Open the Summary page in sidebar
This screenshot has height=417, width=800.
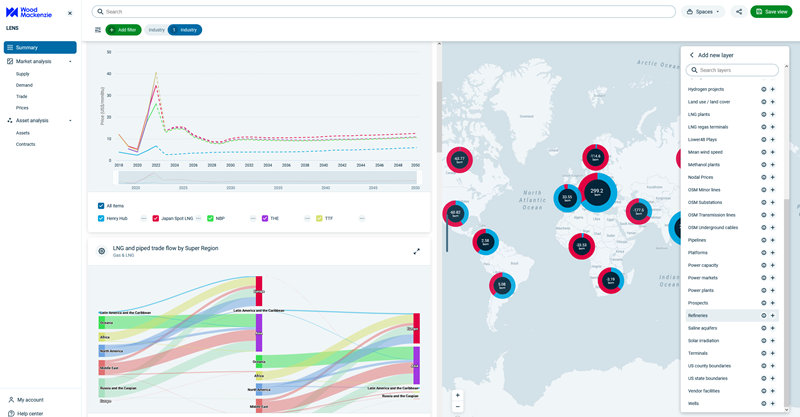click(x=40, y=47)
